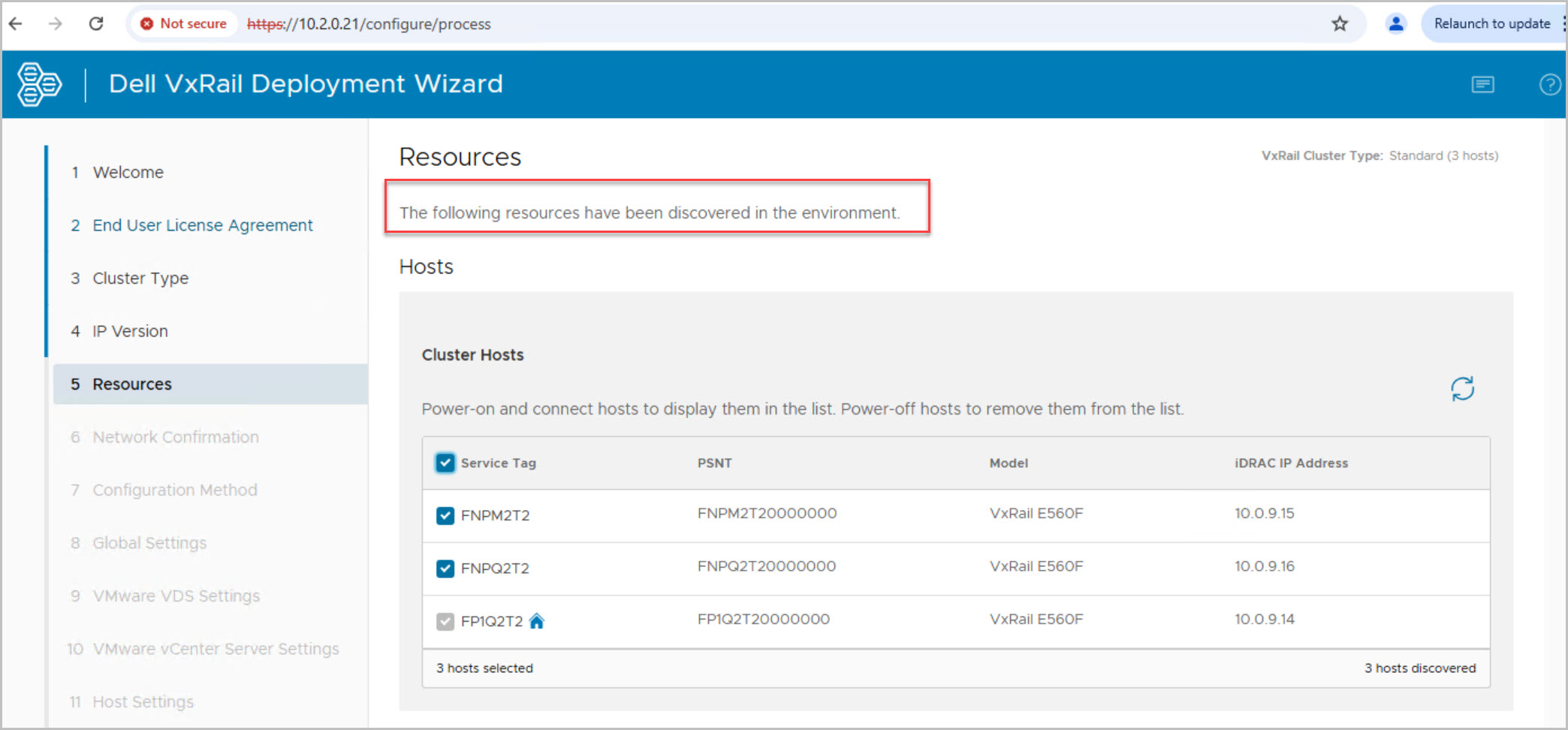Reload the page in the browser
The height and width of the screenshot is (730, 1568).
[x=96, y=24]
